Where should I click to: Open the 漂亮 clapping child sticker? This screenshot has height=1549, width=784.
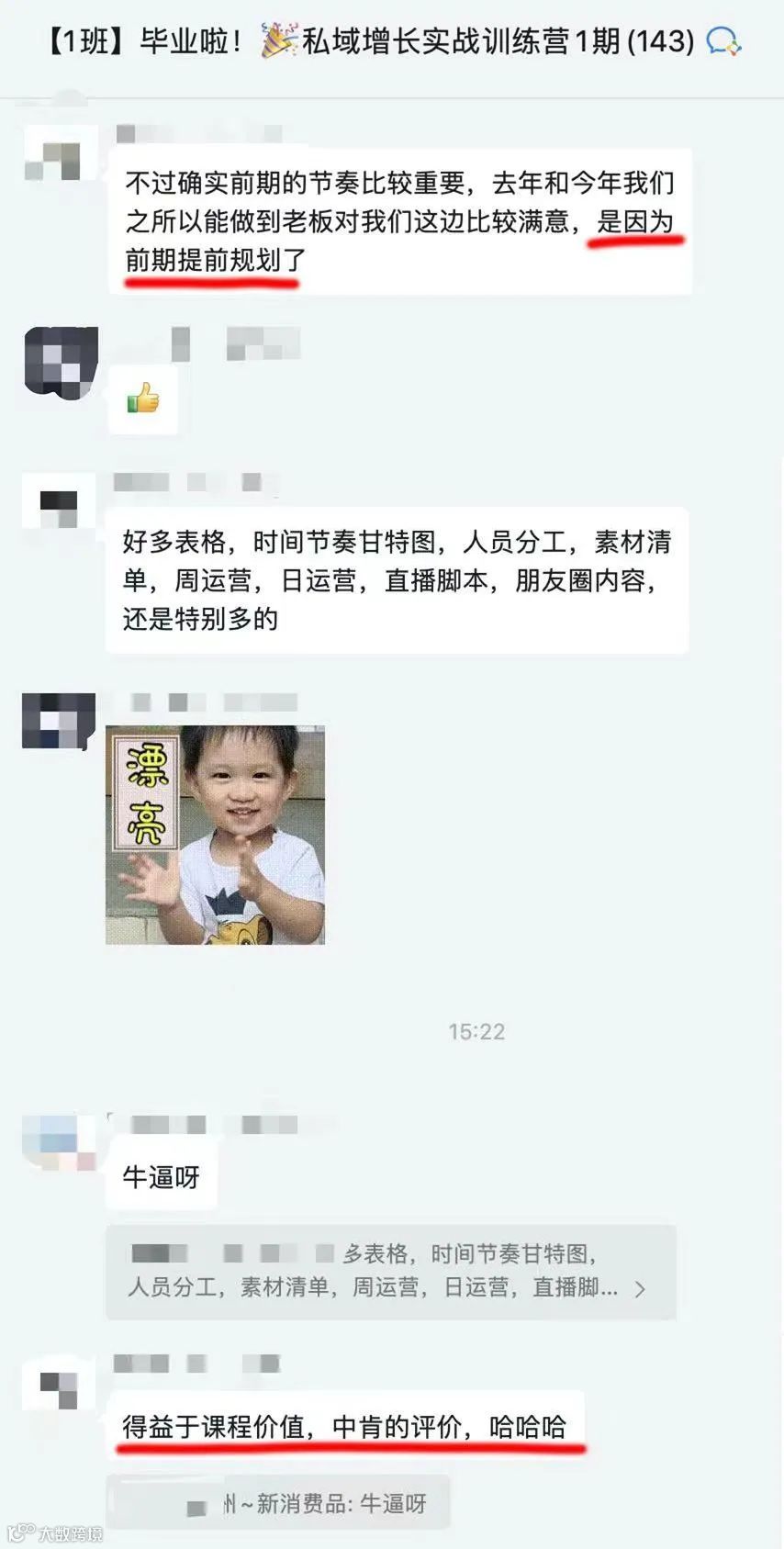tap(215, 835)
